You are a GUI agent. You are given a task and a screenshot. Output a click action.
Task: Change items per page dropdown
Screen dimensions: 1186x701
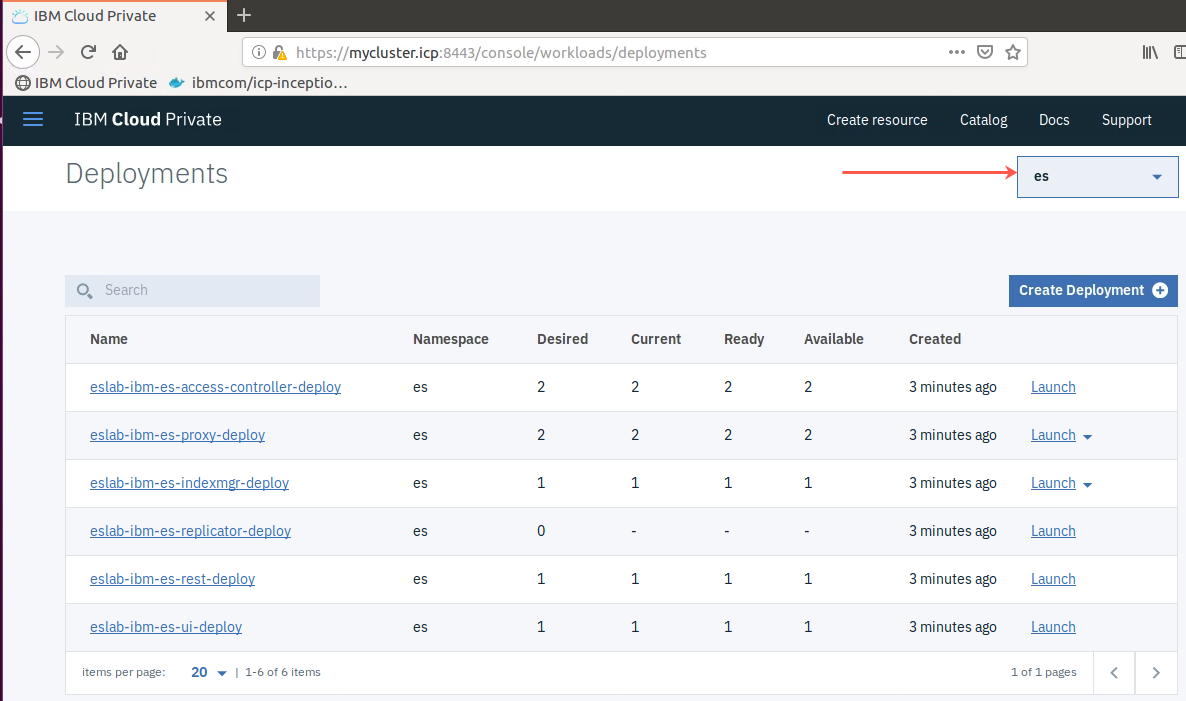209,672
